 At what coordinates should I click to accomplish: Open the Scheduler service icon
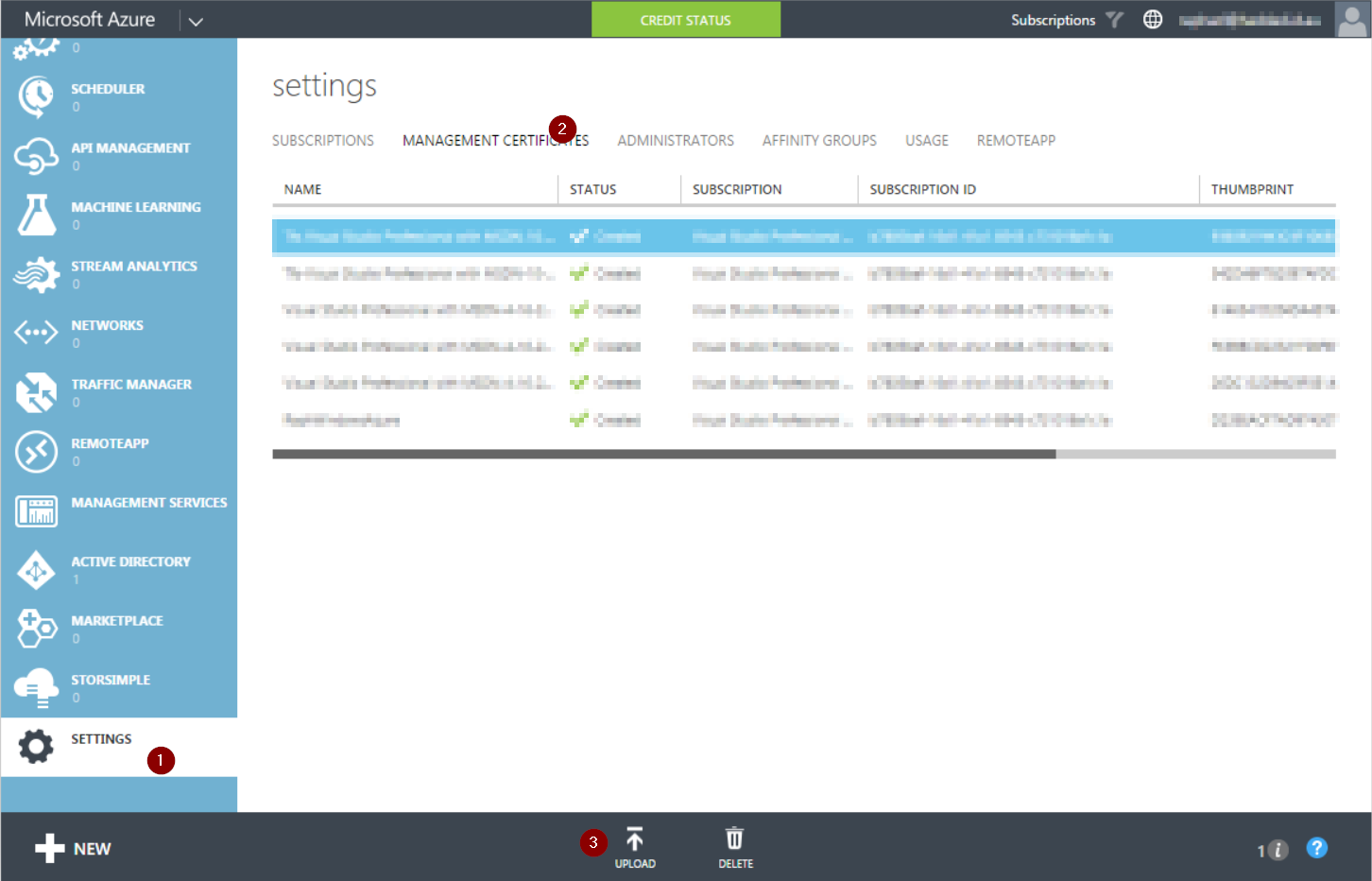click(x=36, y=96)
